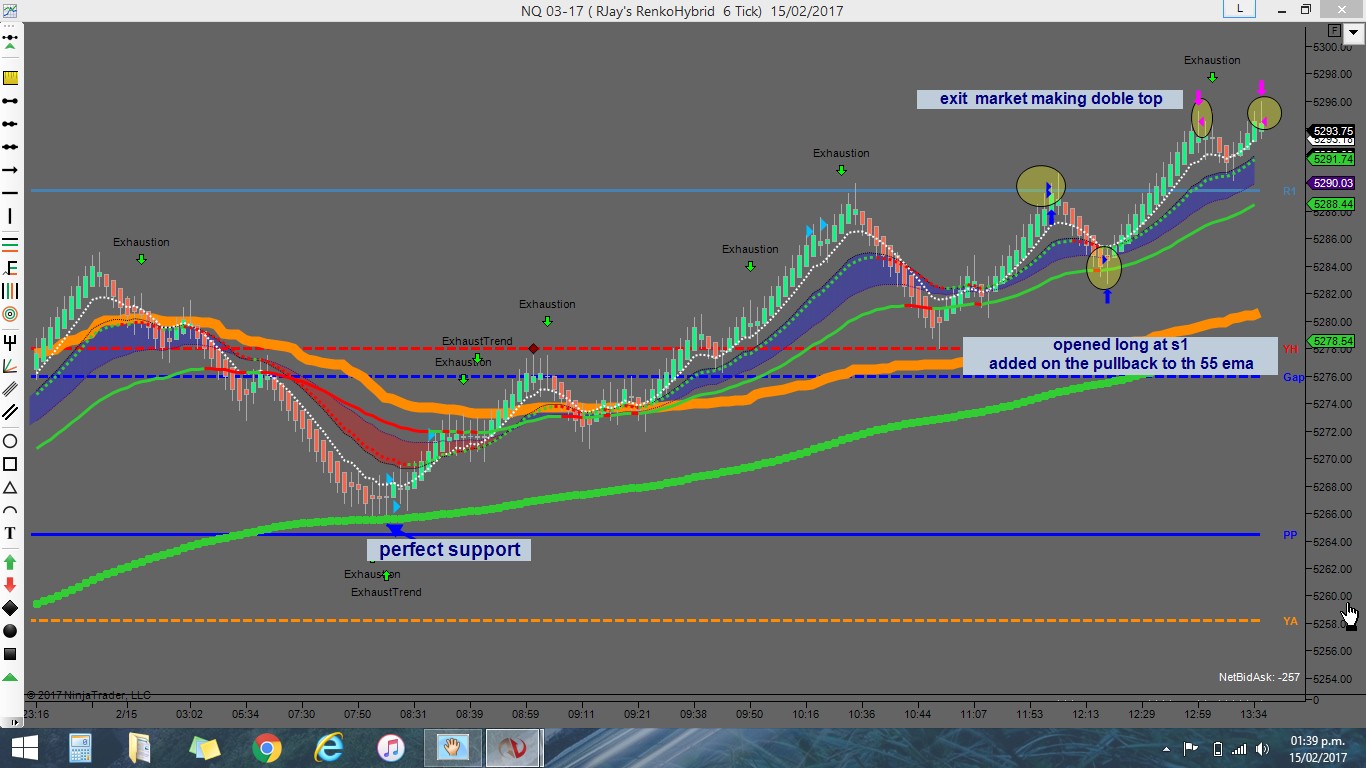Select the Fibonacci Time Extensions tool
The image size is (1366, 768).
click(10, 291)
